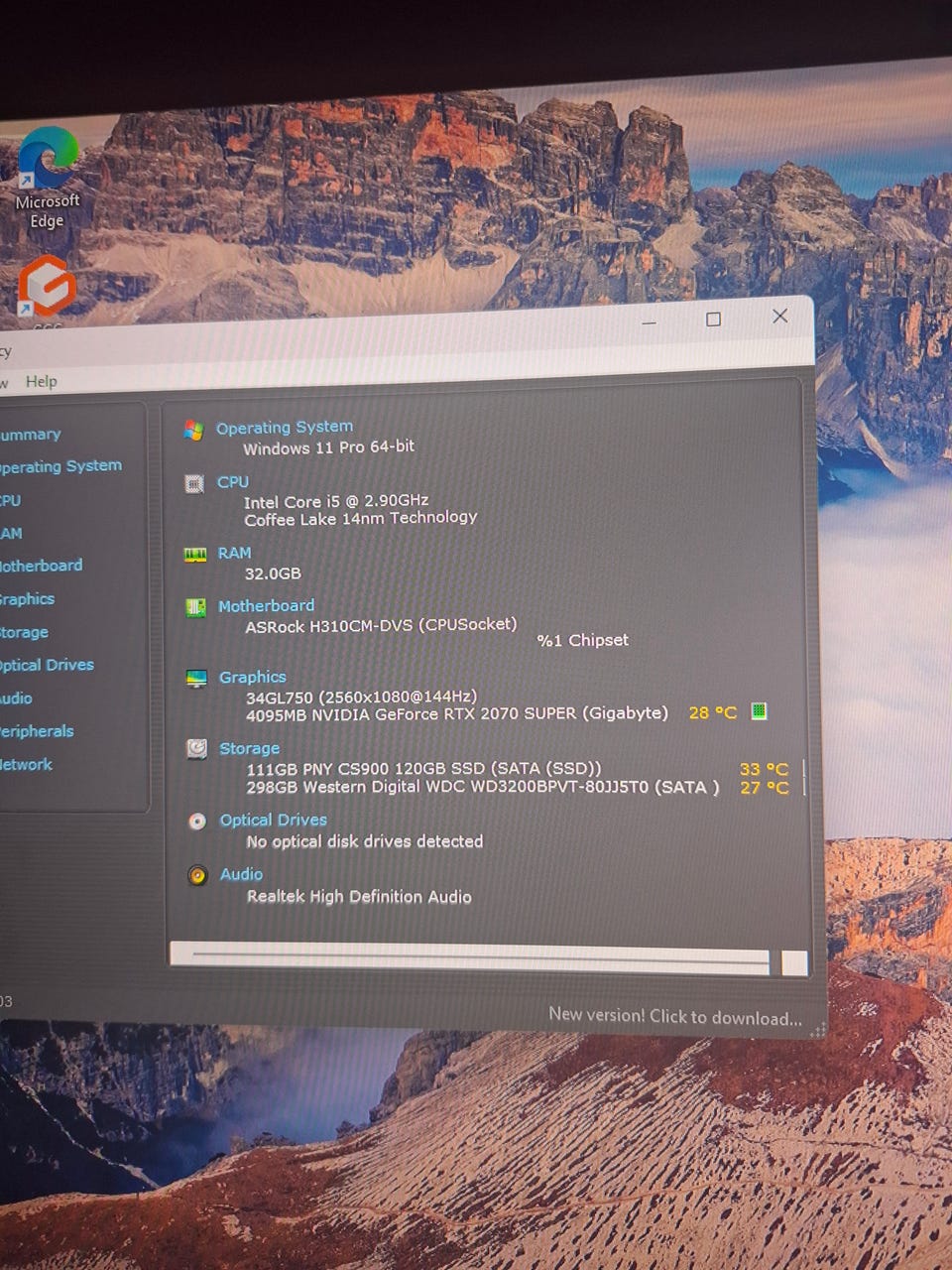Open the CPU heading link
952x1270 pixels.
point(233,482)
